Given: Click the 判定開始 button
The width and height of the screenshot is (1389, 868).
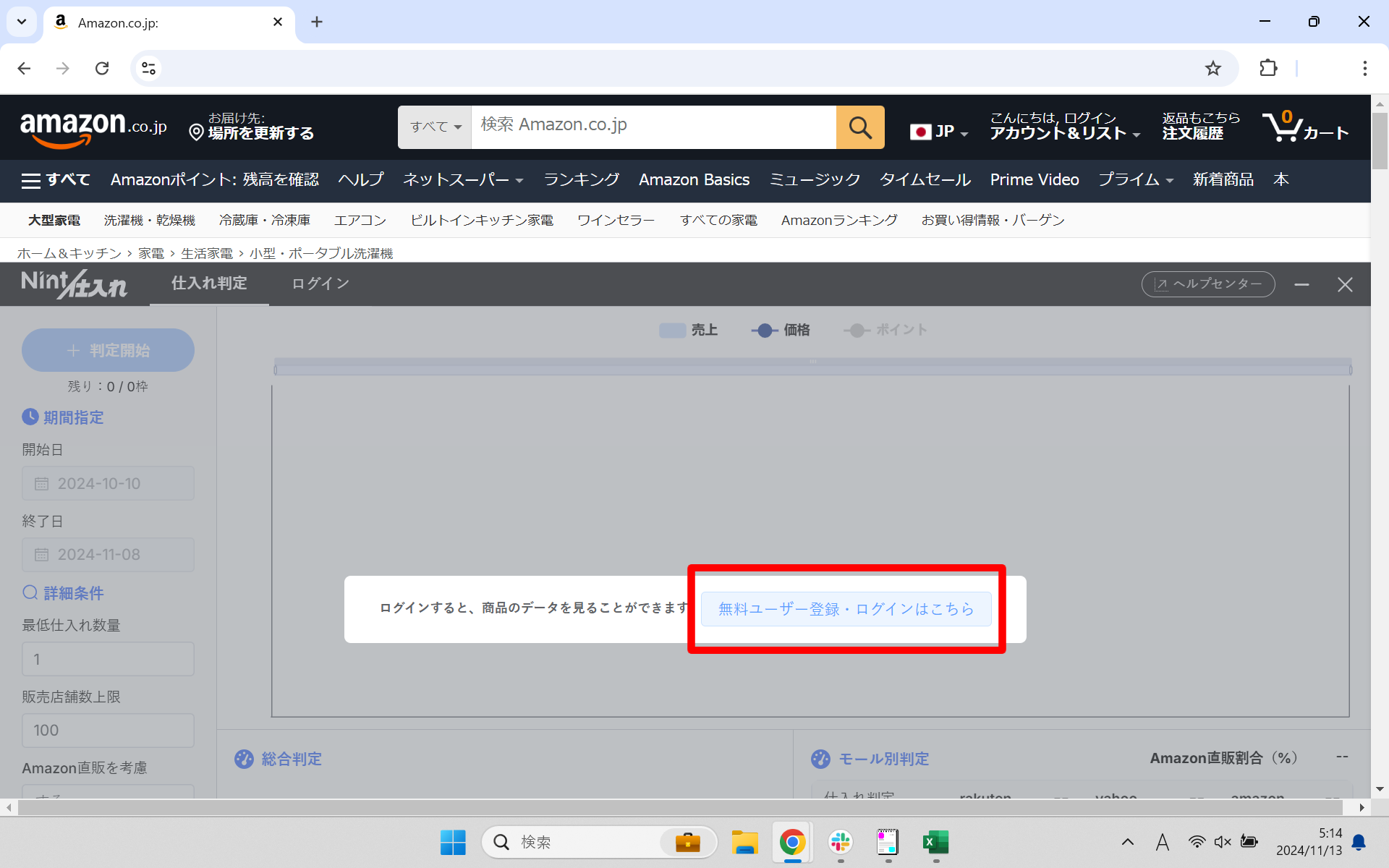Looking at the screenshot, I should [108, 350].
